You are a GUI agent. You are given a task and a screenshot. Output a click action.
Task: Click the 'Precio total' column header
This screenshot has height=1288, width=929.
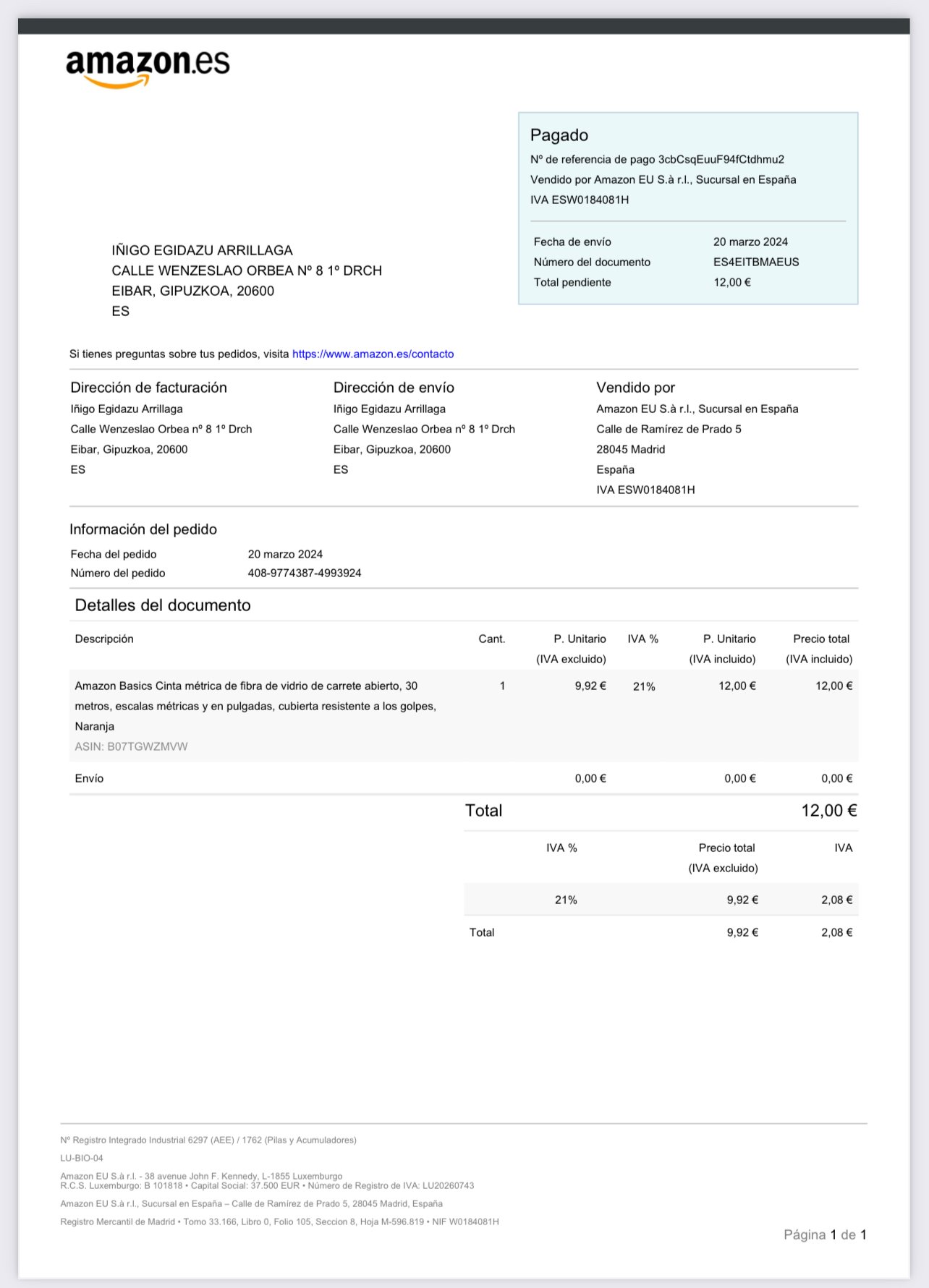tap(820, 649)
